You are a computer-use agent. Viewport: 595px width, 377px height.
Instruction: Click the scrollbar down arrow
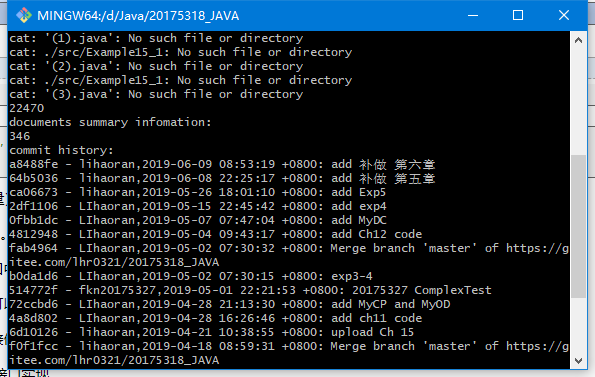point(578,360)
